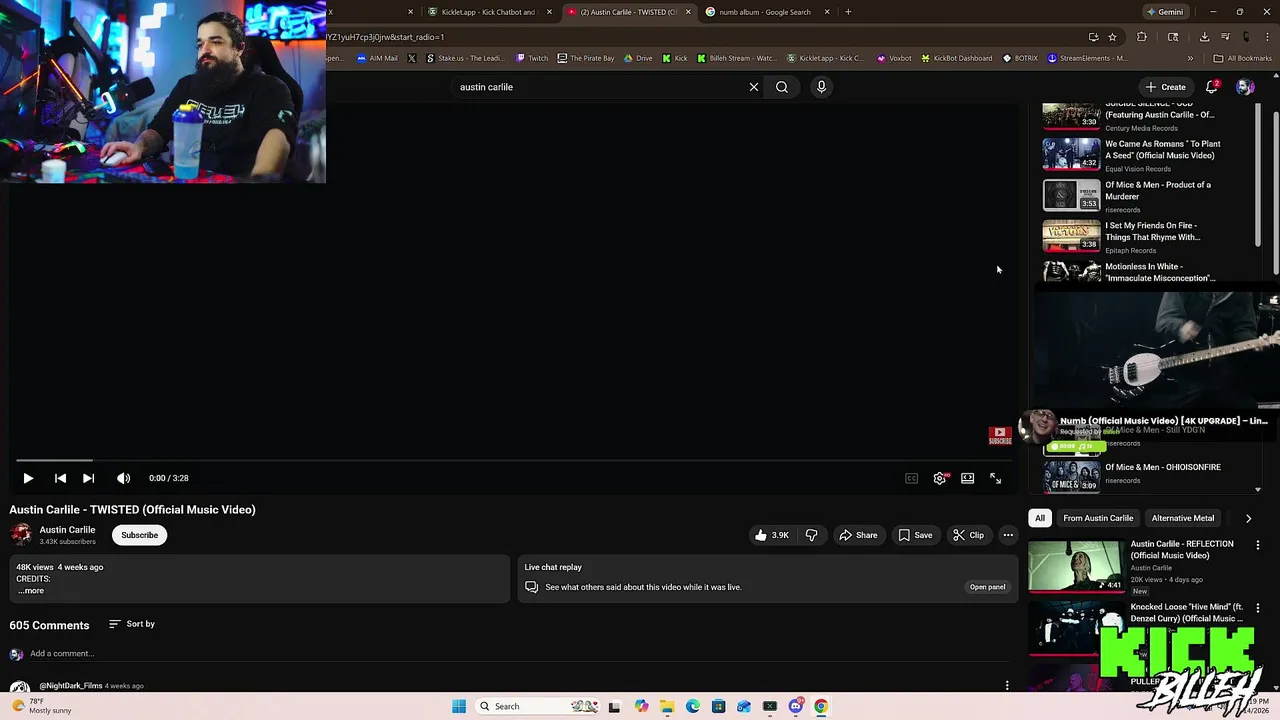1280x720 pixels.
Task: Open the YouTube account avatar menu
Action: tap(1245, 87)
